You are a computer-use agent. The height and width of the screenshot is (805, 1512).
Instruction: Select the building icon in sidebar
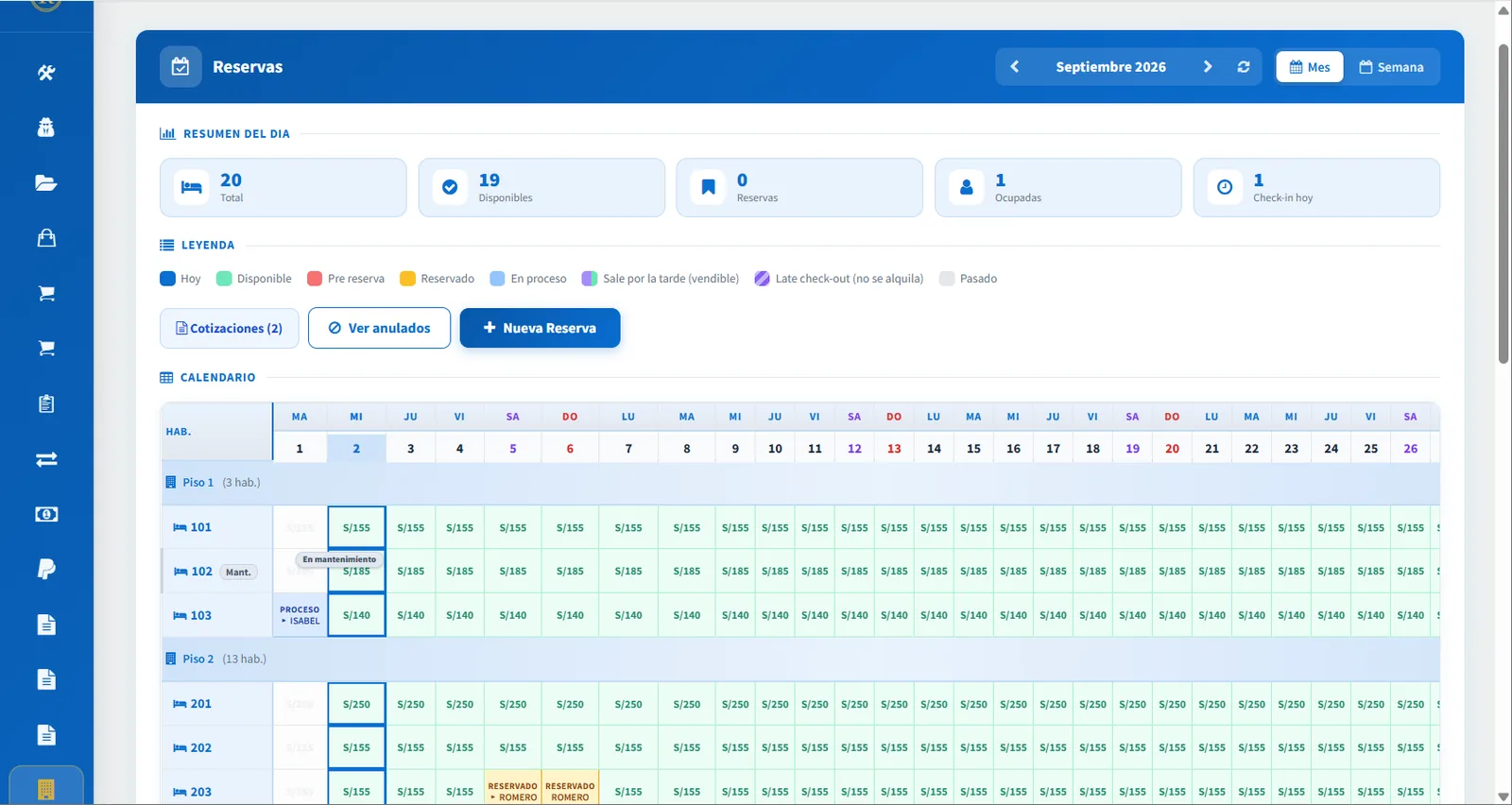point(45,789)
